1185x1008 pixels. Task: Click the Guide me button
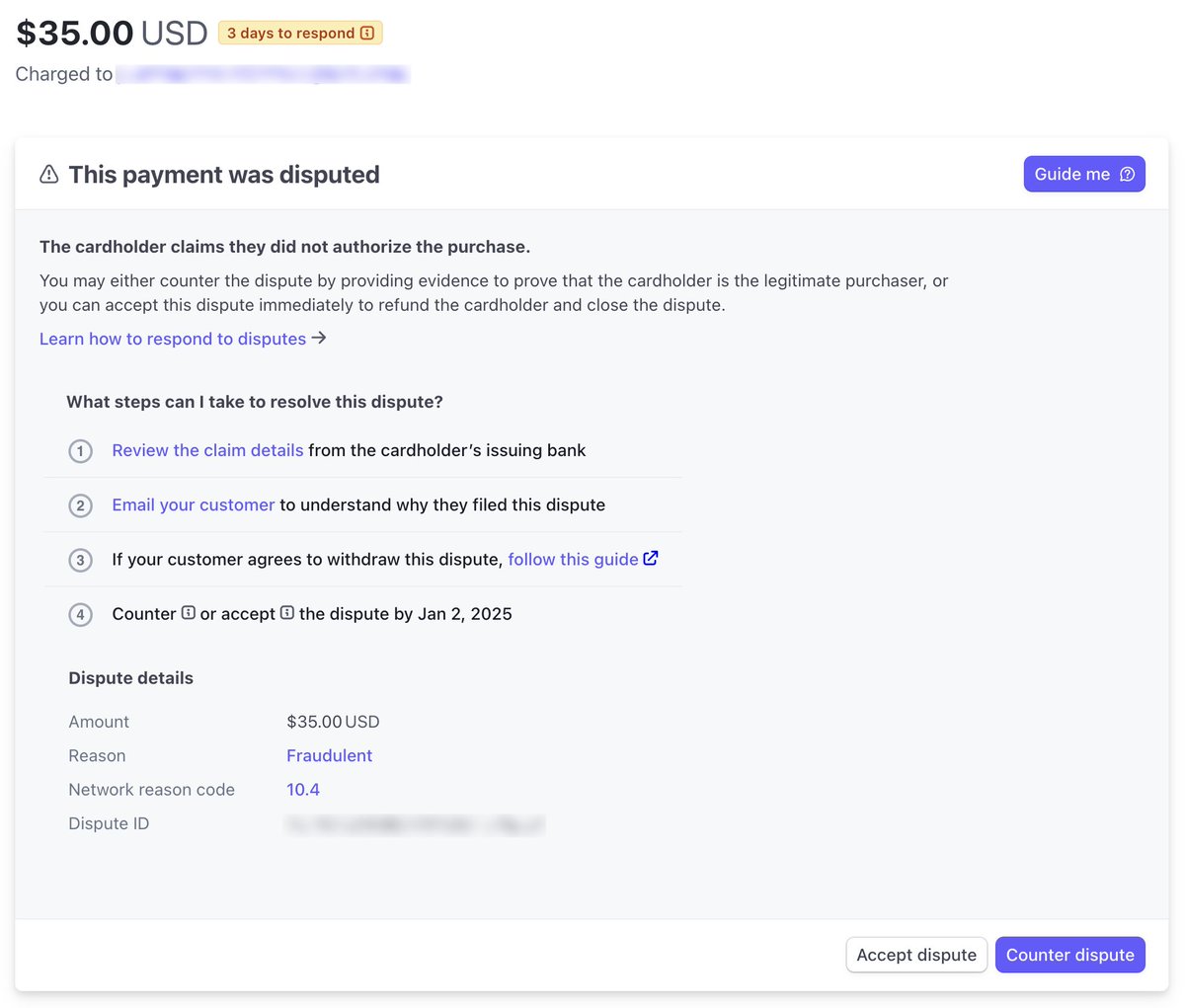click(x=1084, y=174)
